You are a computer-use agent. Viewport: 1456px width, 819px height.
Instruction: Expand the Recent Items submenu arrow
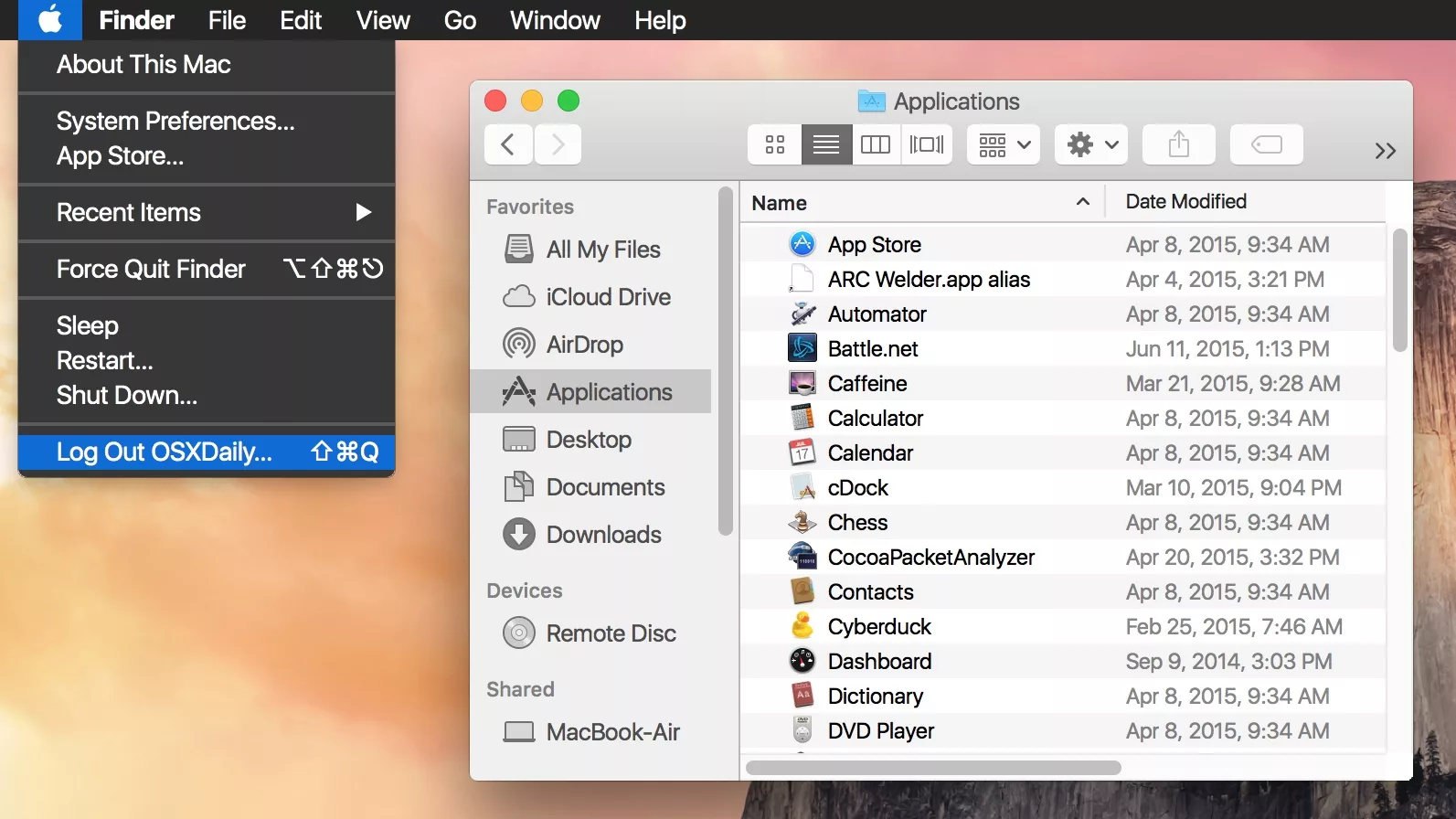coord(364,212)
